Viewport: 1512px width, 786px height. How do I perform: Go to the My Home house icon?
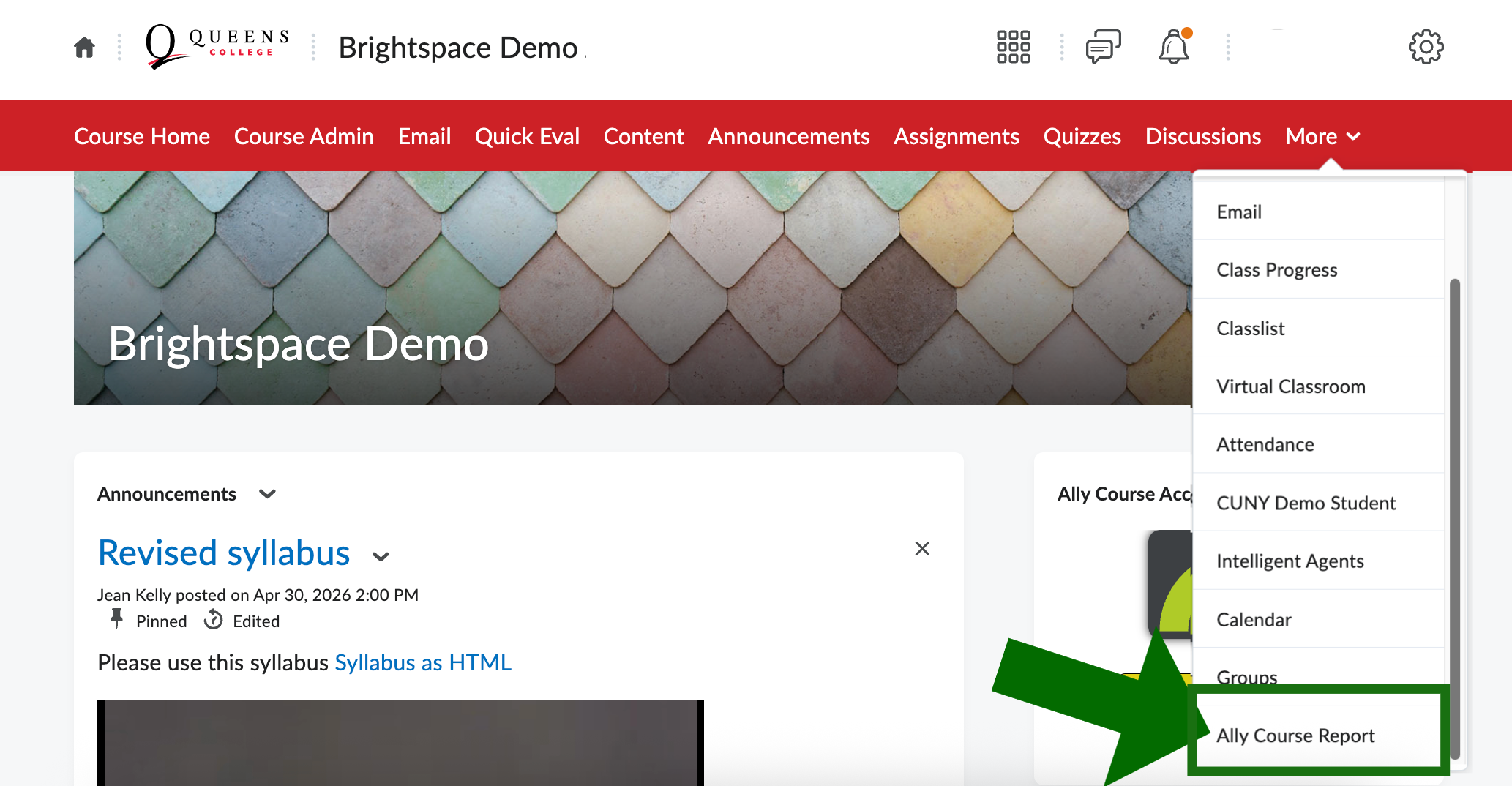pos(84,48)
